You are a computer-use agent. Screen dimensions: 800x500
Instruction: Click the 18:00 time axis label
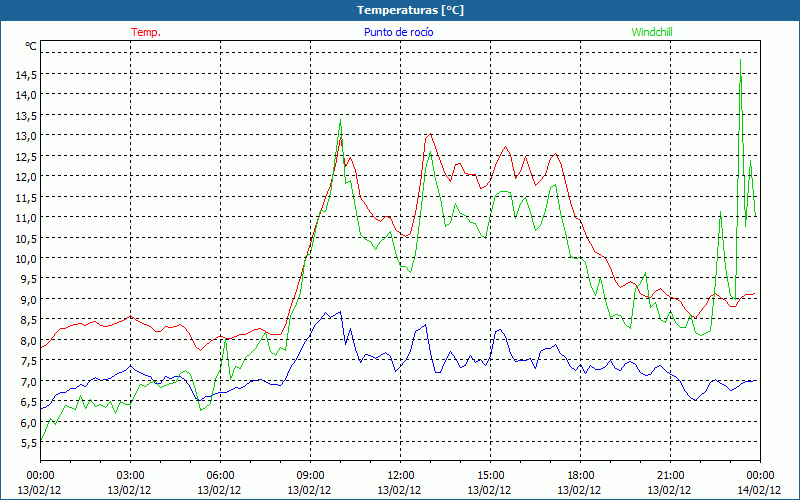pyautogui.click(x=581, y=476)
